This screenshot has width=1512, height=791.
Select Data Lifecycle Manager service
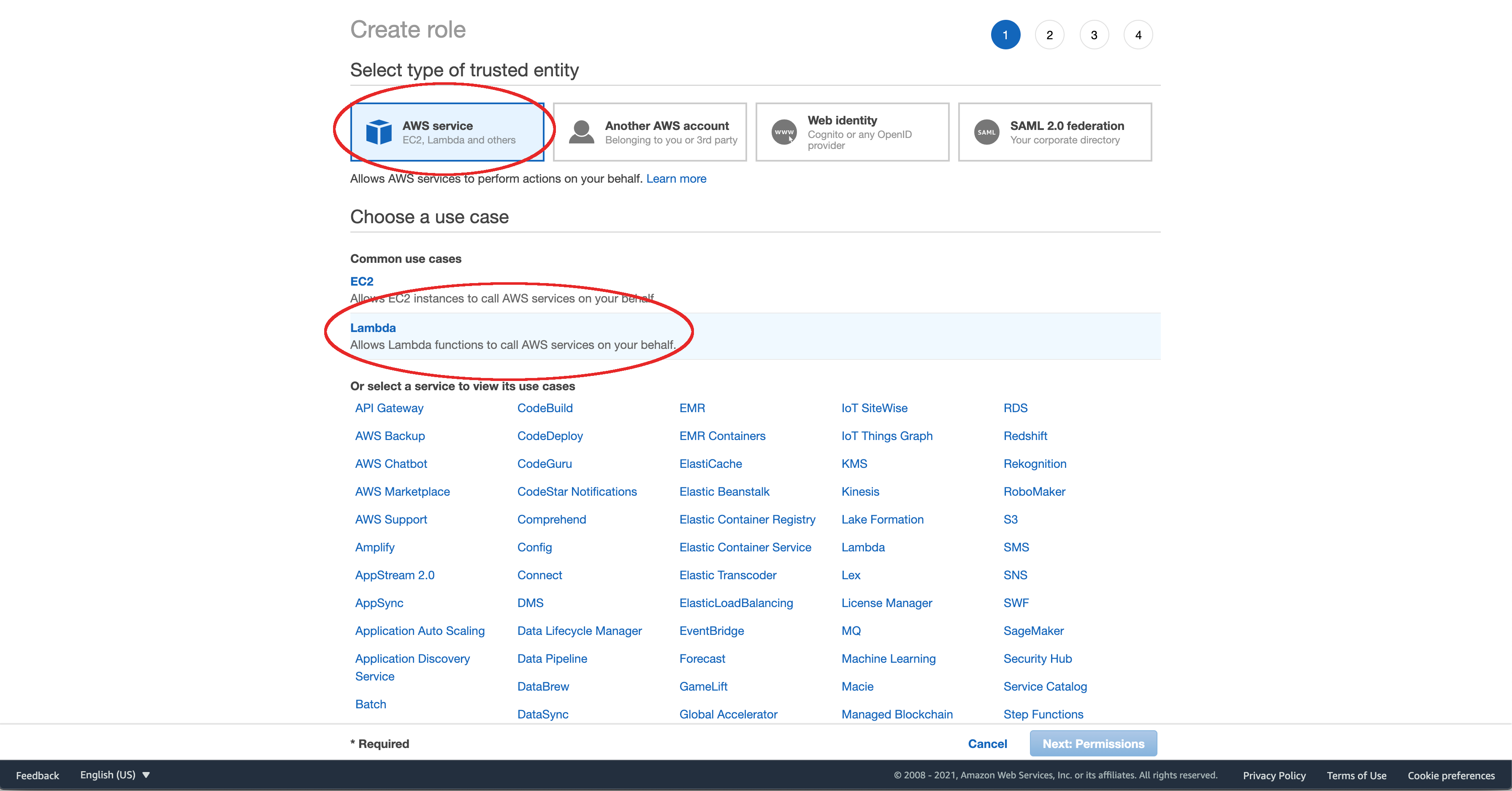pos(579,631)
